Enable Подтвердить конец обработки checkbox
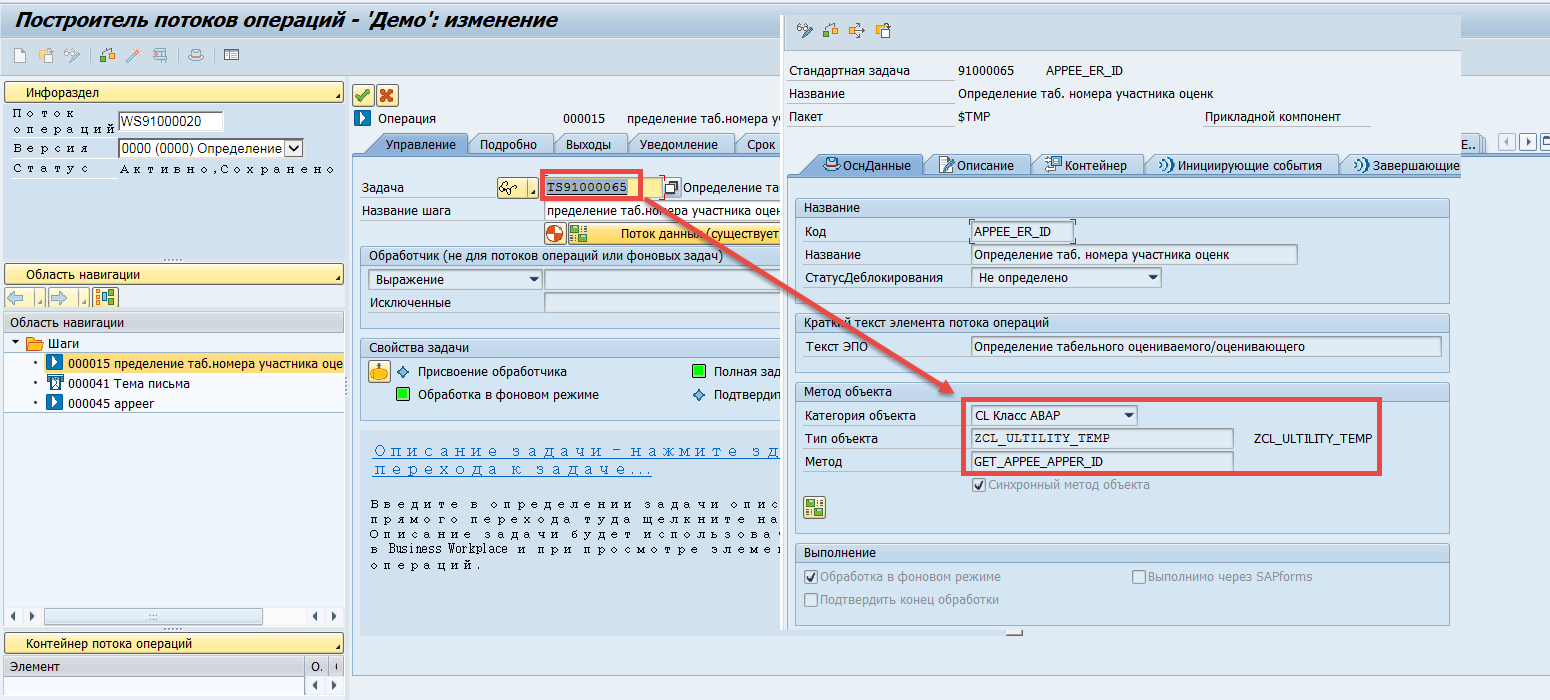 point(811,600)
